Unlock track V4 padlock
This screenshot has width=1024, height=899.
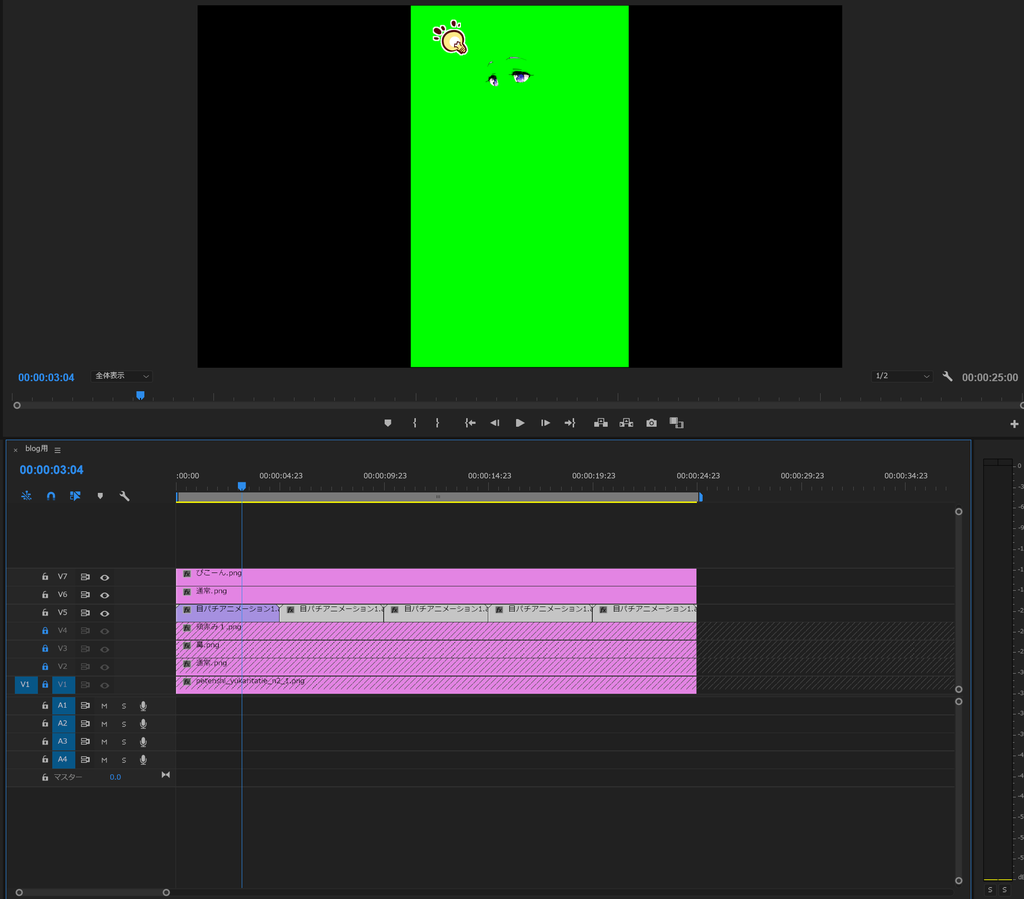tap(45, 631)
